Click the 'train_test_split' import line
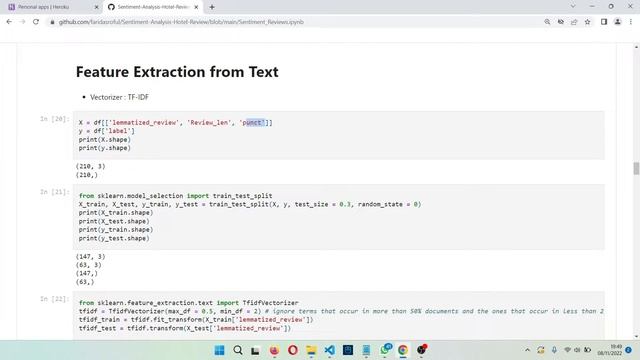 176,196
